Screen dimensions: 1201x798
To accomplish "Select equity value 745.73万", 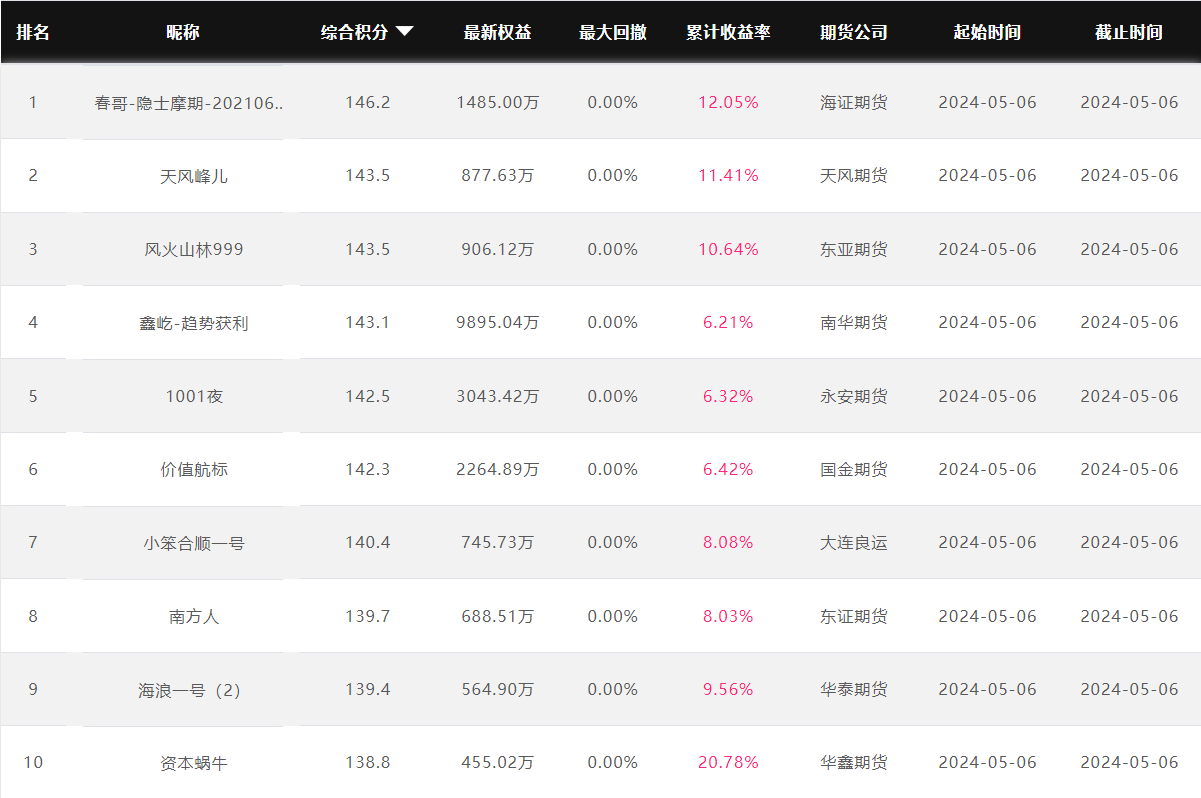I will pos(498,542).
